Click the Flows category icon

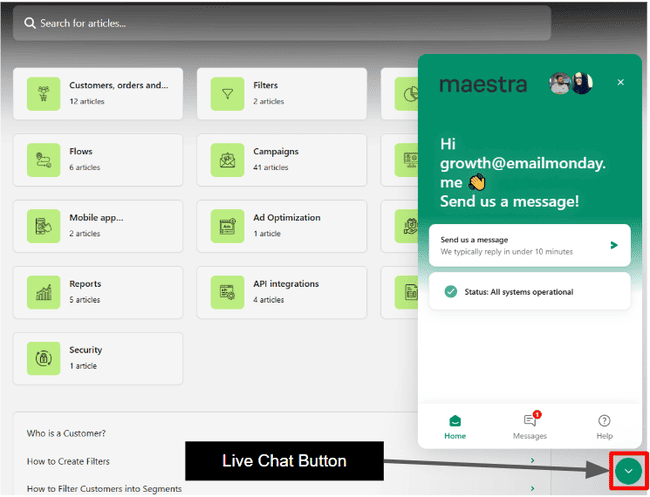pos(44,160)
